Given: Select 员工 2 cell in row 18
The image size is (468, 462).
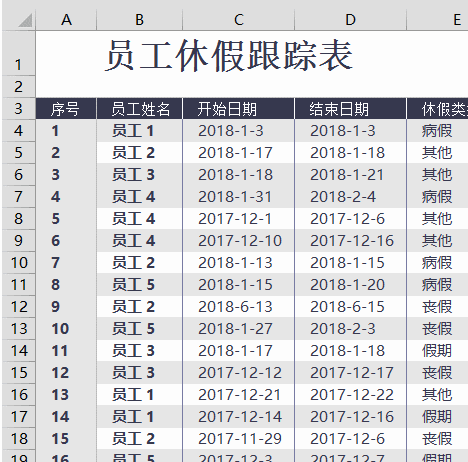Looking at the screenshot, I should tap(139, 439).
